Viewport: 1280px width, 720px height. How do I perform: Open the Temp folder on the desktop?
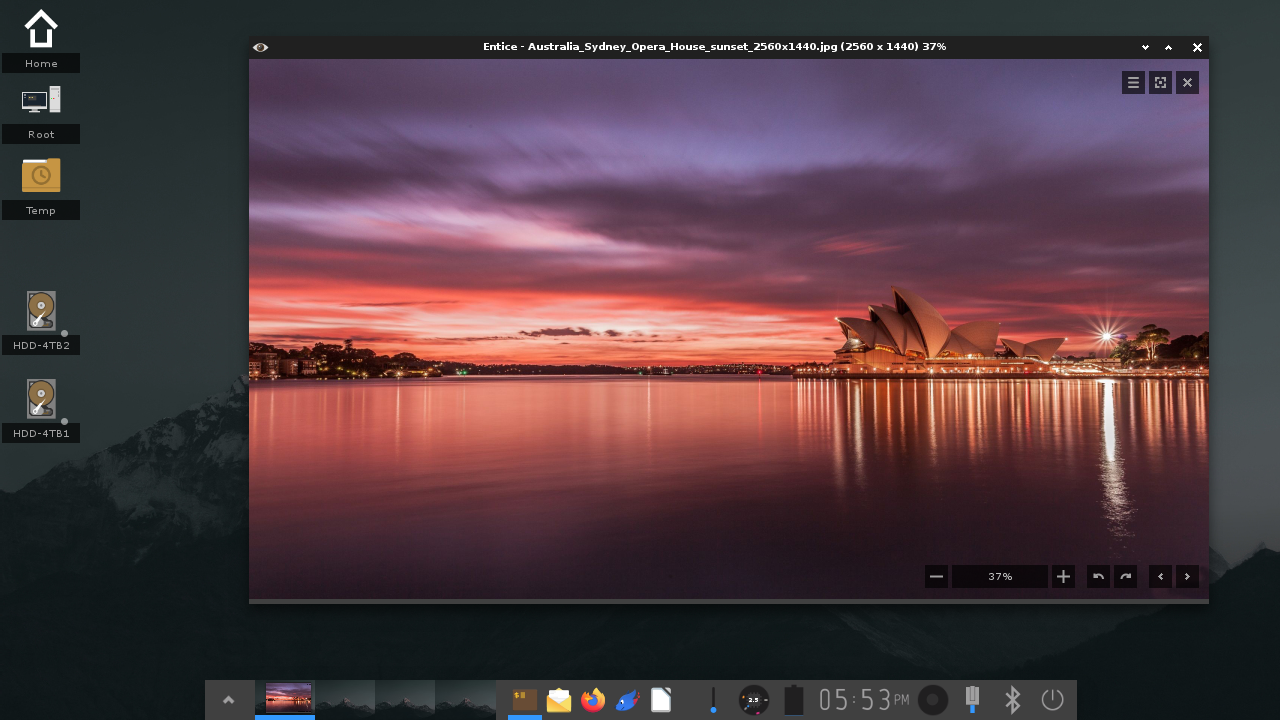pyautogui.click(x=40, y=174)
